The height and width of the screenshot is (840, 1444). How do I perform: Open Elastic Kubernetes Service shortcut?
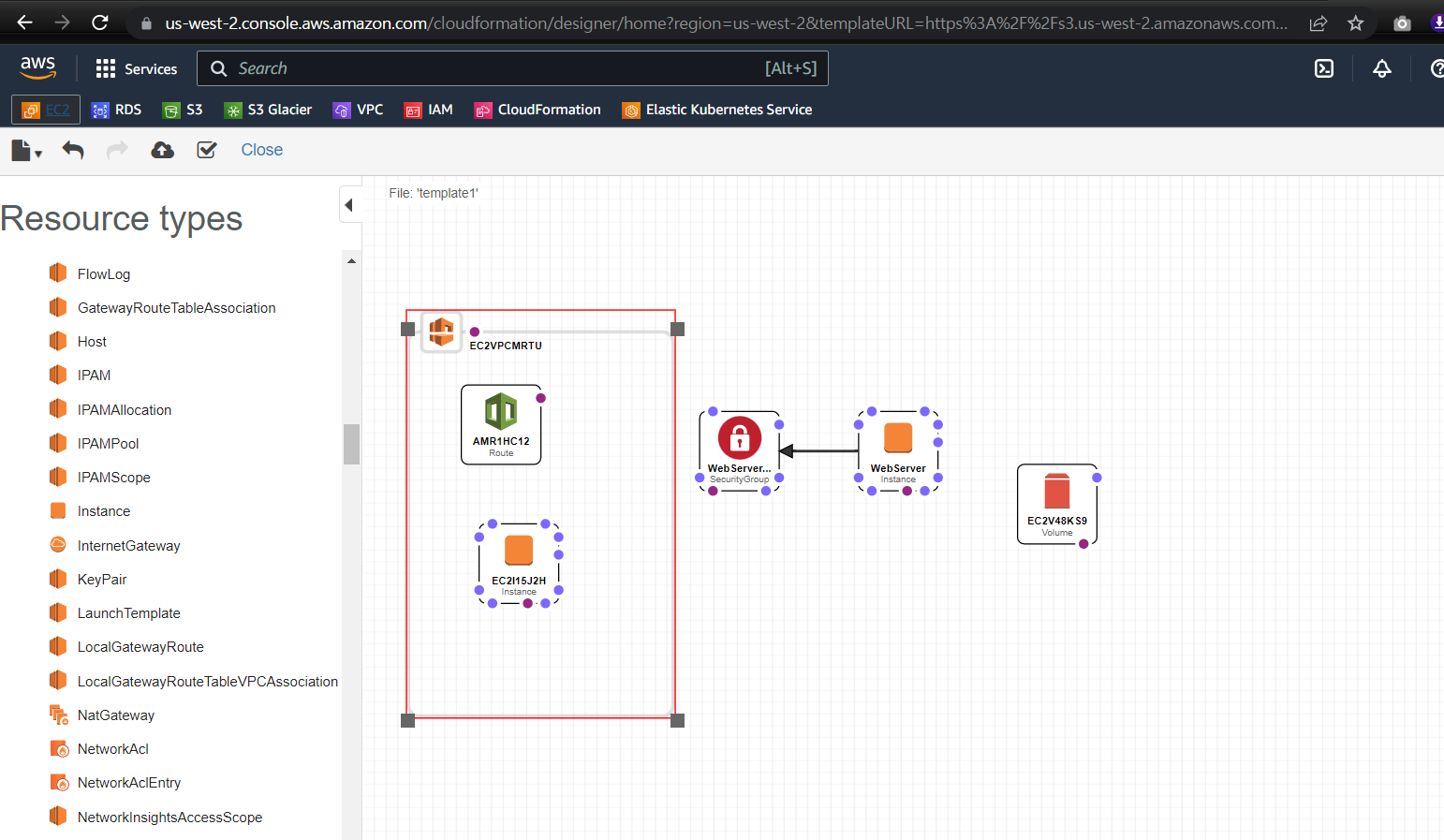717,110
